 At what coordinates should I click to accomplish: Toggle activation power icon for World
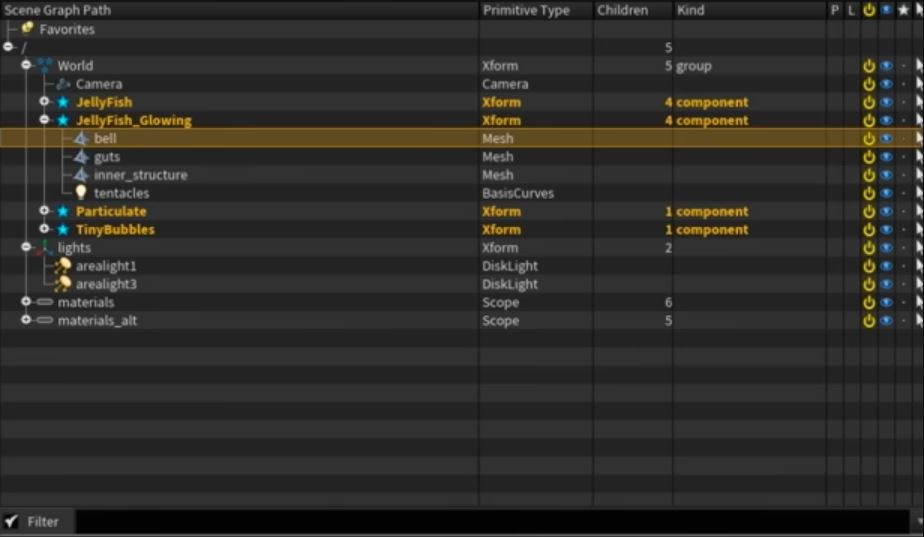pos(869,65)
